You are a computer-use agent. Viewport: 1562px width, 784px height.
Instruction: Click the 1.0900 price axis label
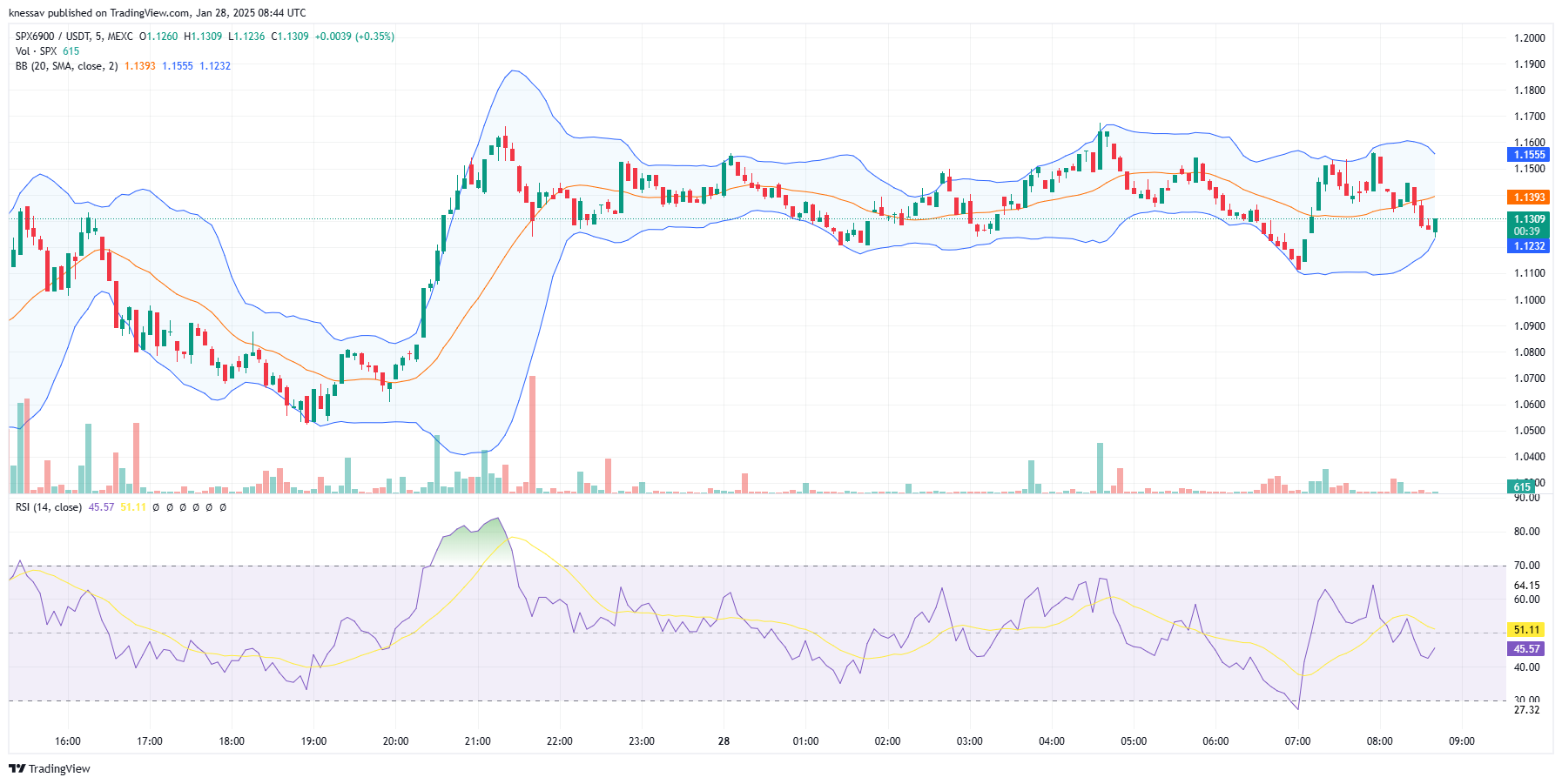pyautogui.click(x=1530, y=326)
